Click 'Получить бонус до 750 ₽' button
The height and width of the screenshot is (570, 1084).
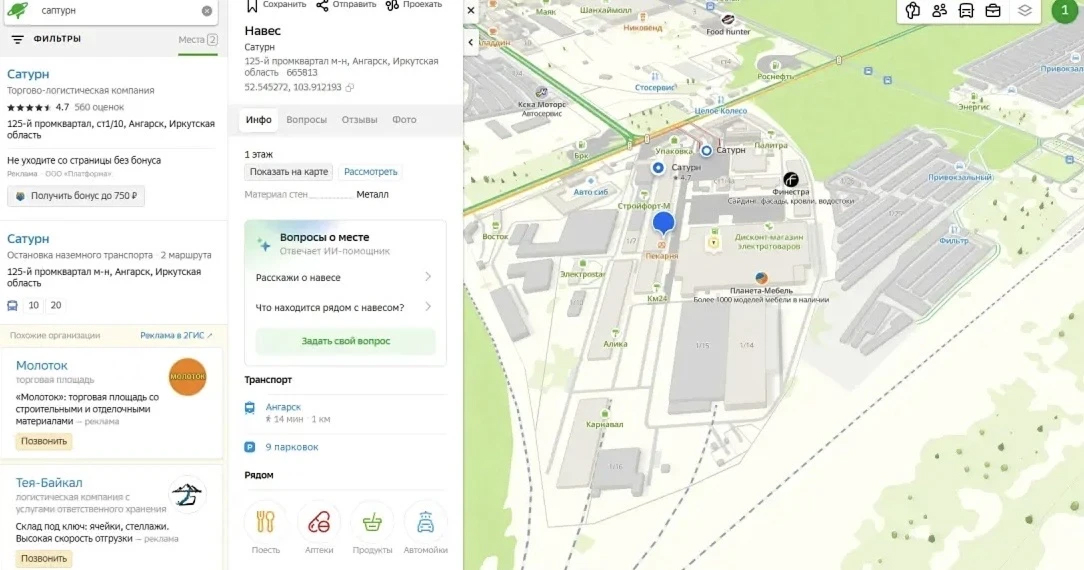click(76, 196)
